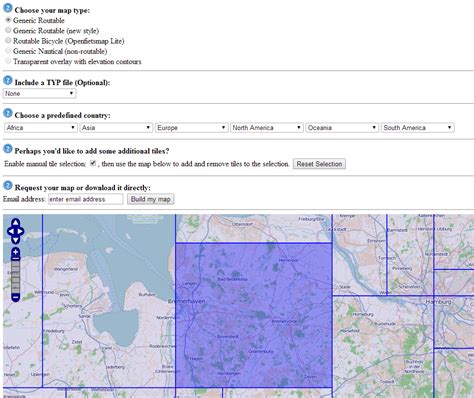Open the Europe country dropdown
The width and height of the screenshot is (474, 398).
(x=191, y=128)
